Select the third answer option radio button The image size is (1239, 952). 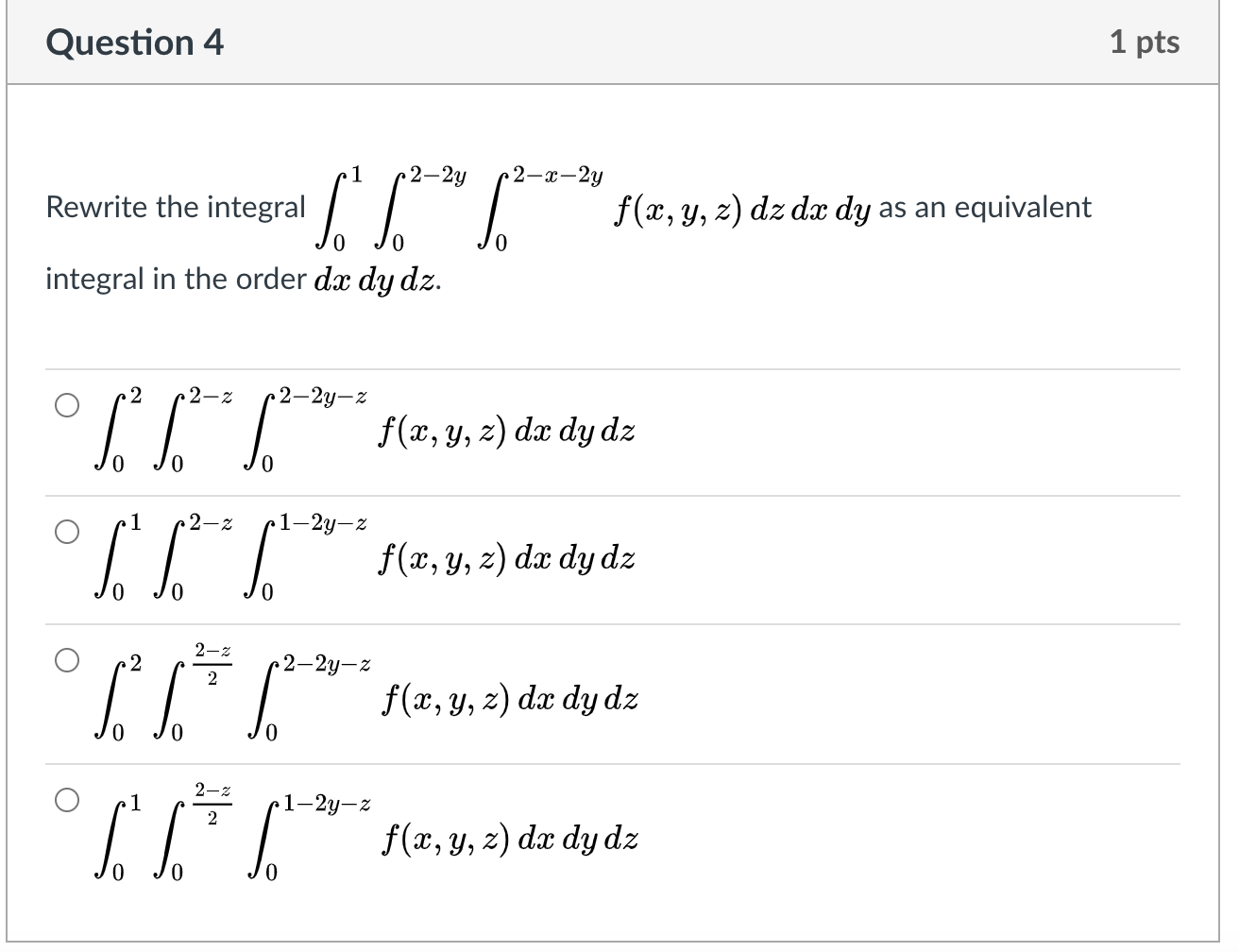[x=67, y=661]
